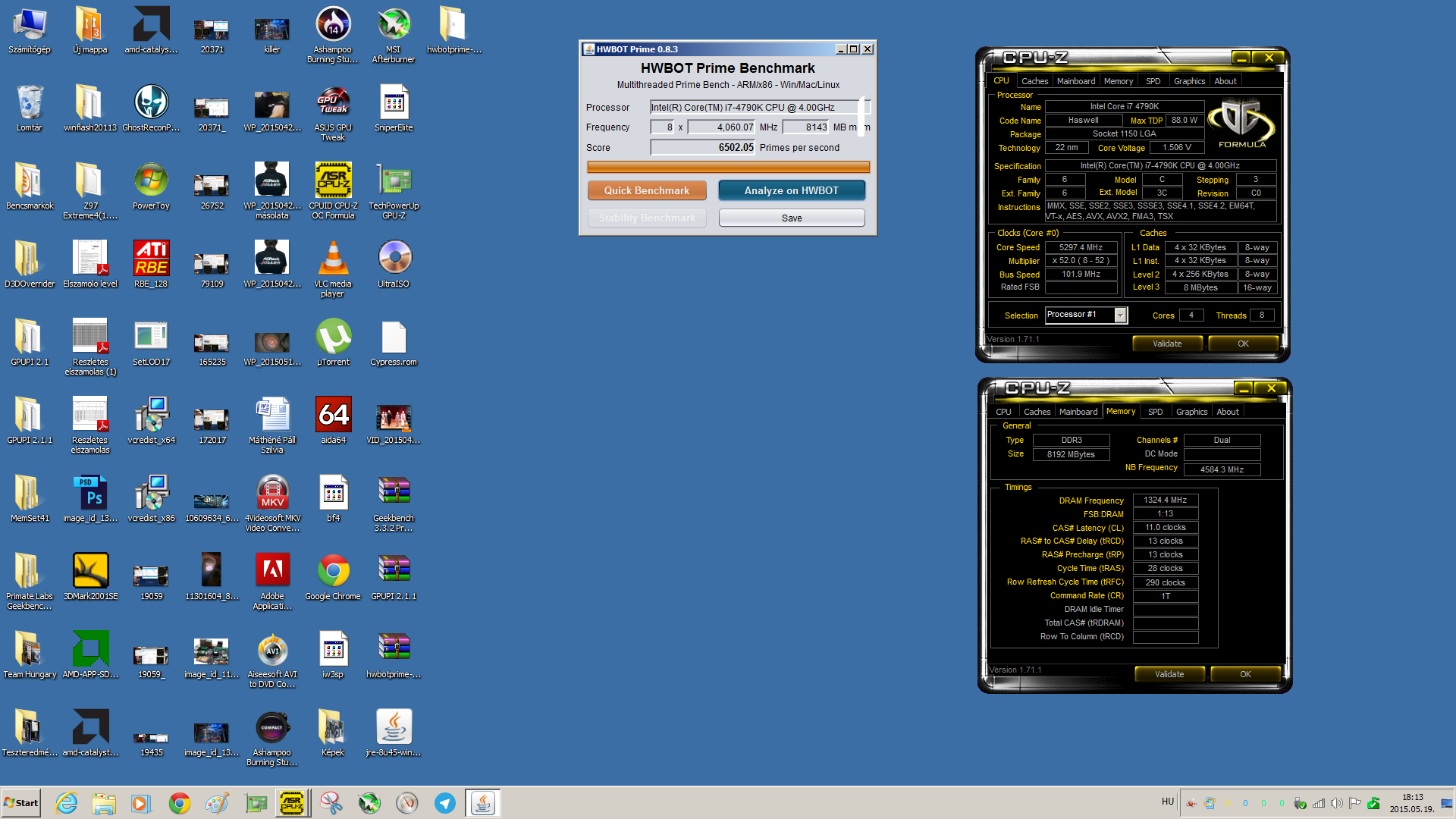Select the jre-8u45-win Java installer icon
This screenshot has height=819, width=1456.
pos(394,733)
